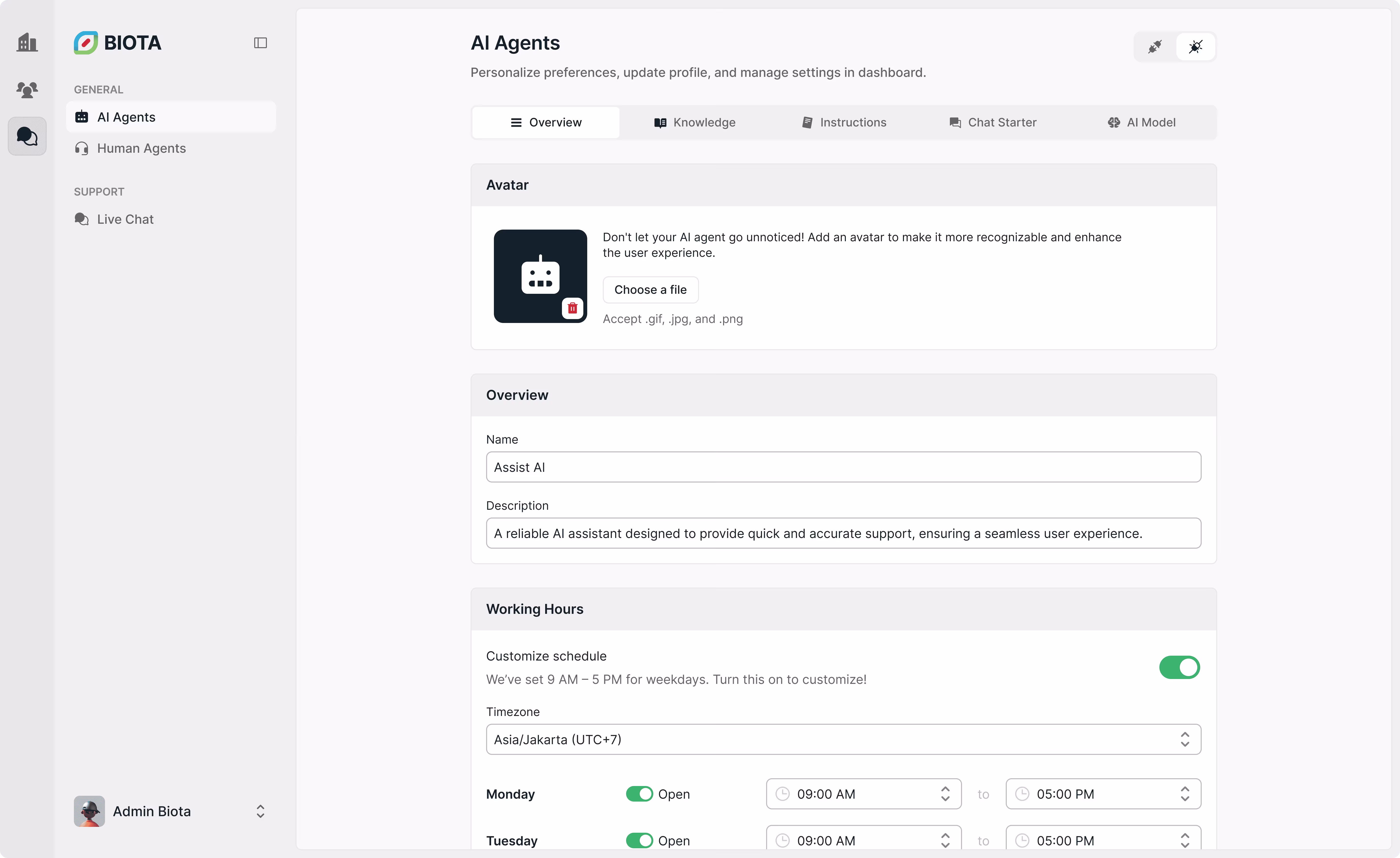This screenshot has width=1400, height=858.
Task: Click the robot avatar image
Action: tap(540, 276)
